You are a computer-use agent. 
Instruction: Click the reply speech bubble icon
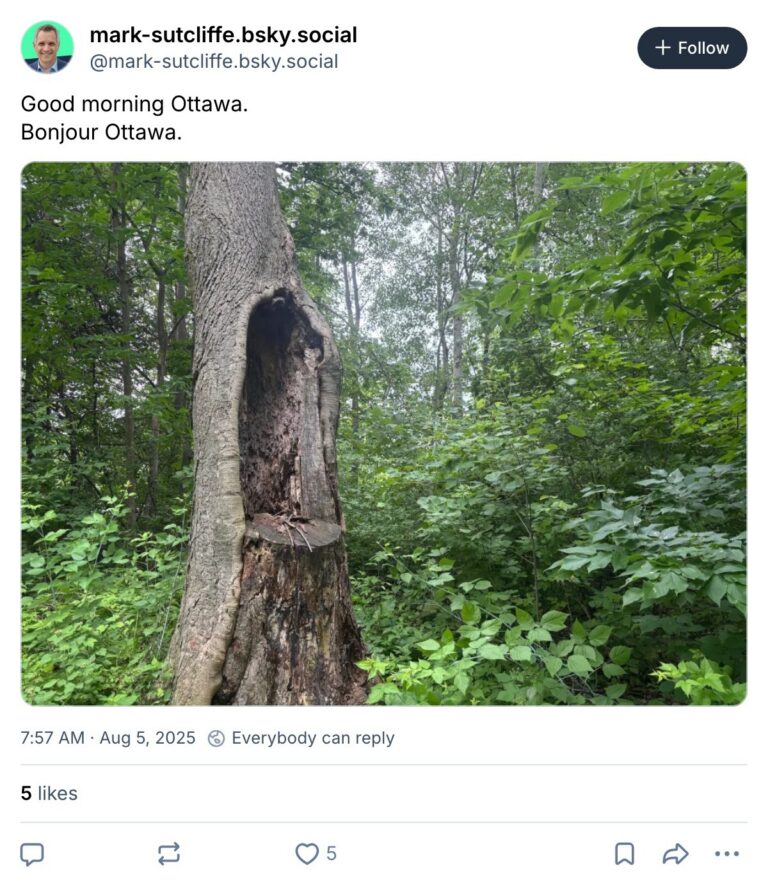pyautogui.click(x=32, y=854)
